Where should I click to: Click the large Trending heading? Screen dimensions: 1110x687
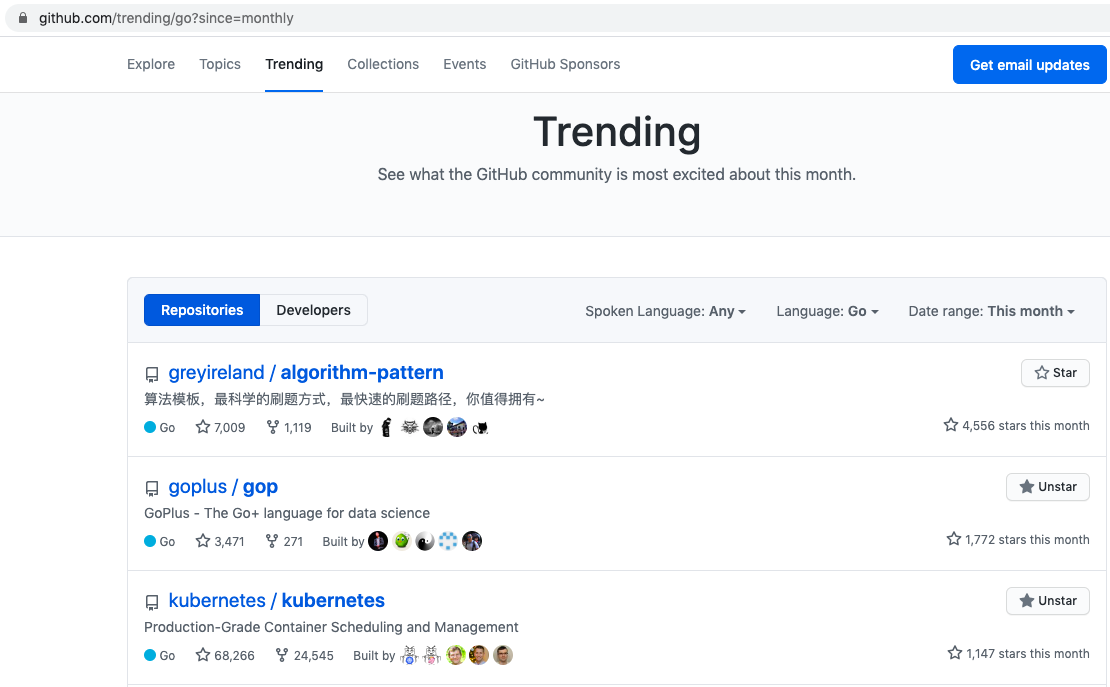(x=617, y=132)
